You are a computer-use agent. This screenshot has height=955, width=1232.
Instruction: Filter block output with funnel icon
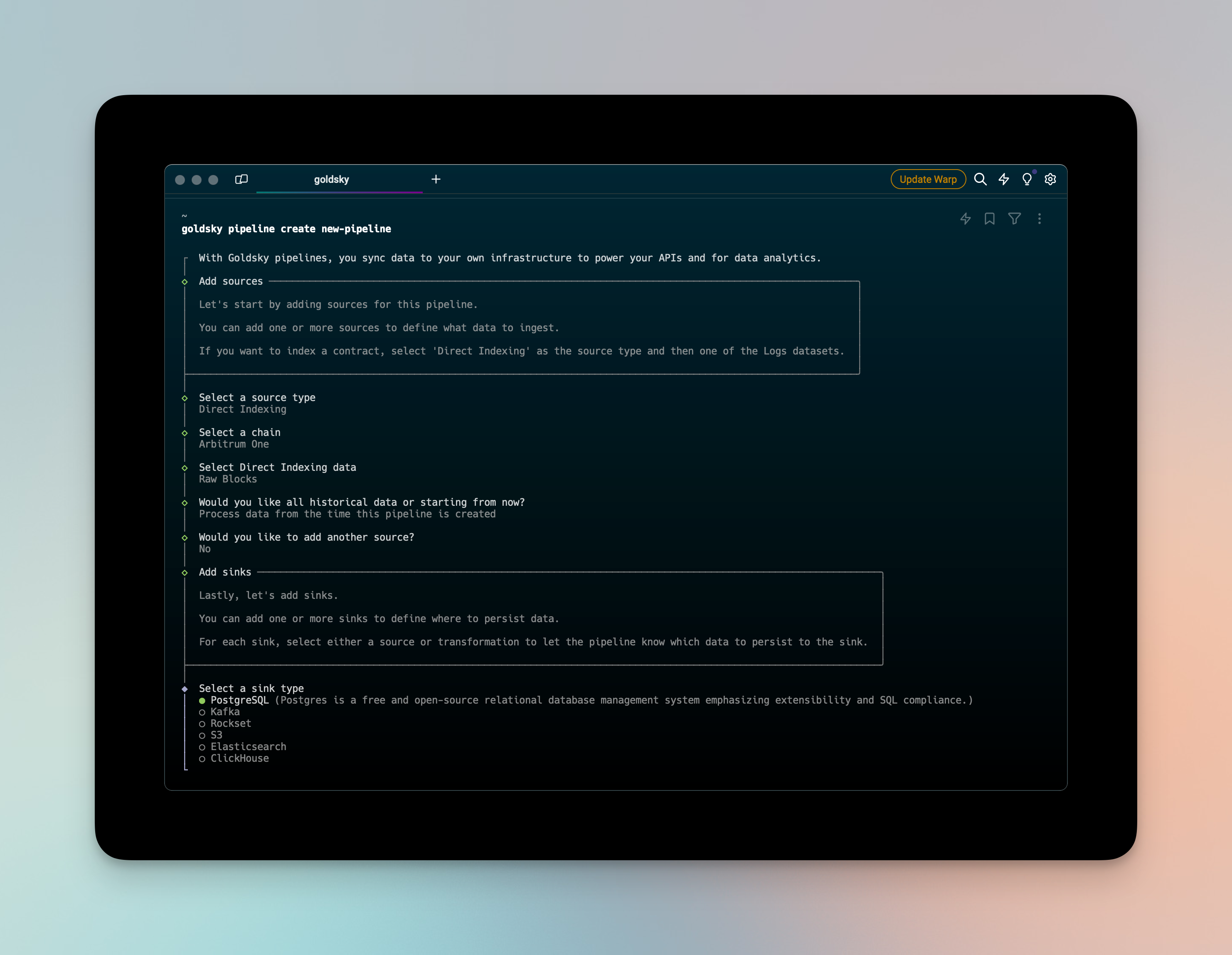[x=1015, y=219]
